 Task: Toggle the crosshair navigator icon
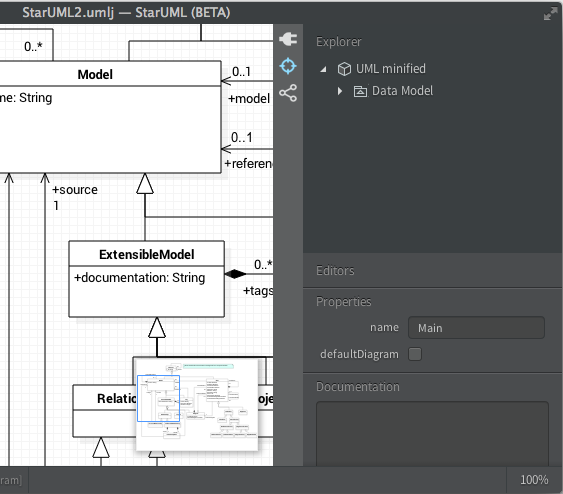click(288, 66)
